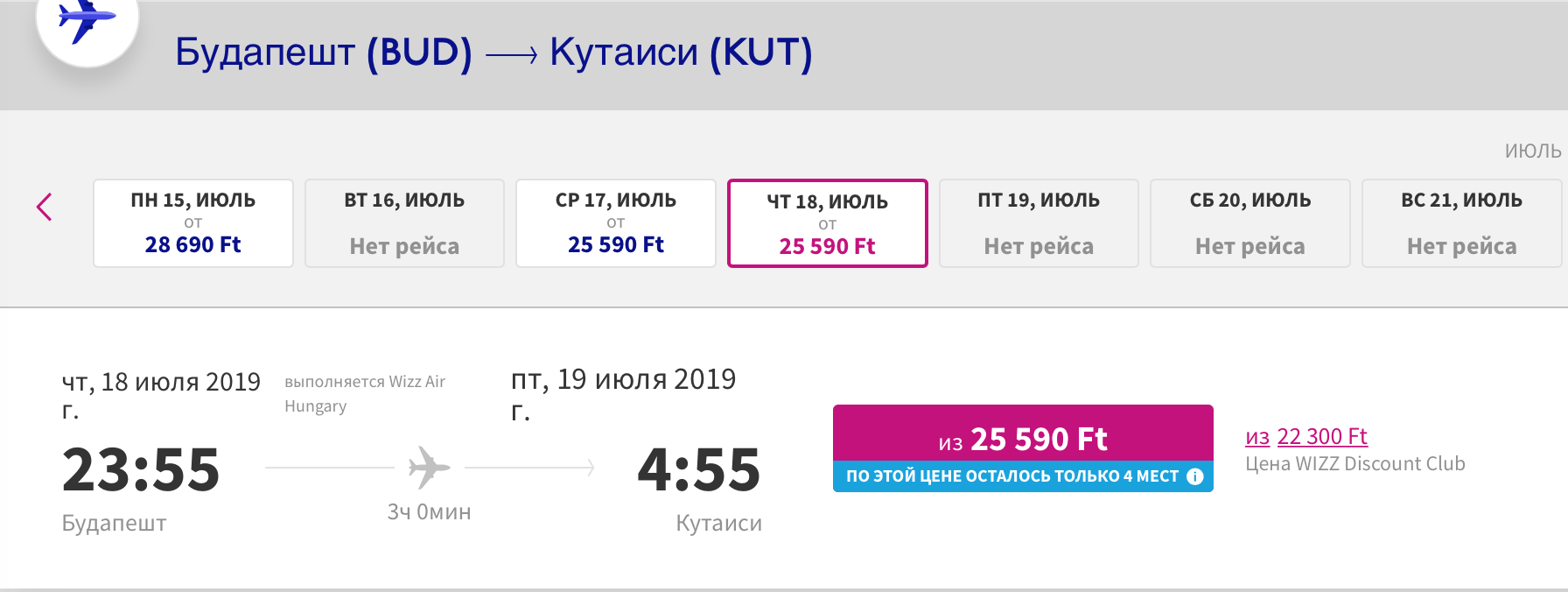This screenshot has width=1568, height=592.
Task: Click the 23:55 departure time
Action: [141, 469]
